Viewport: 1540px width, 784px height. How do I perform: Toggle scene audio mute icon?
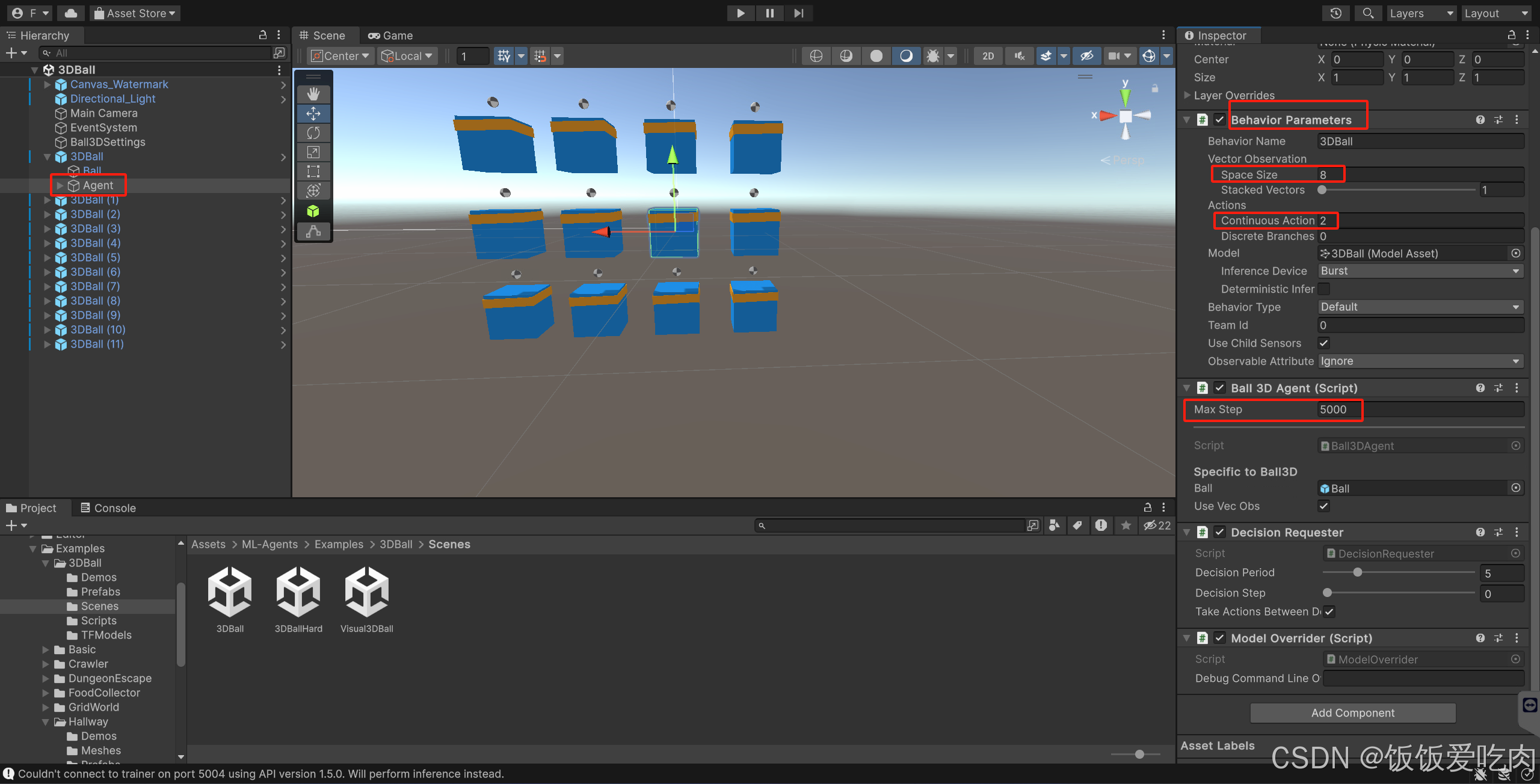coord(1020,56)
